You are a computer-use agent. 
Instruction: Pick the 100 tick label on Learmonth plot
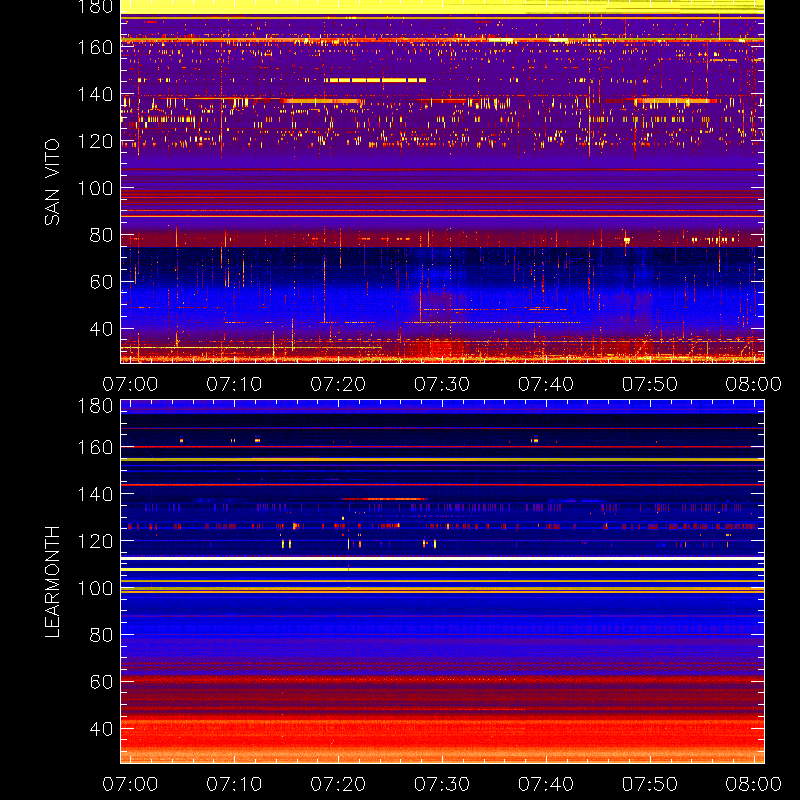coord(95,588)
